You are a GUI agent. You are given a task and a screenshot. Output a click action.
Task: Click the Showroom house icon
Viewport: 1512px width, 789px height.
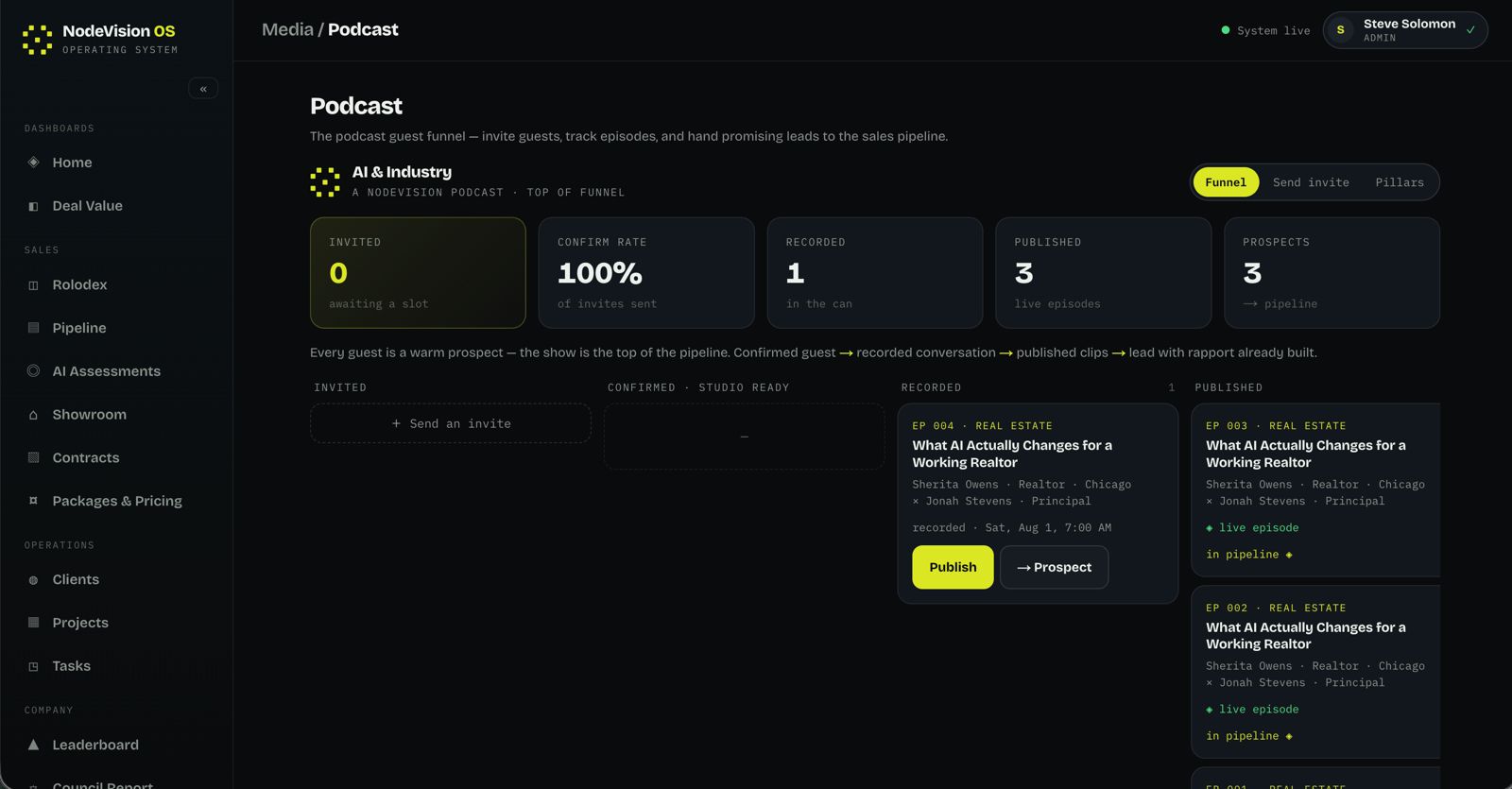(33, 415)
